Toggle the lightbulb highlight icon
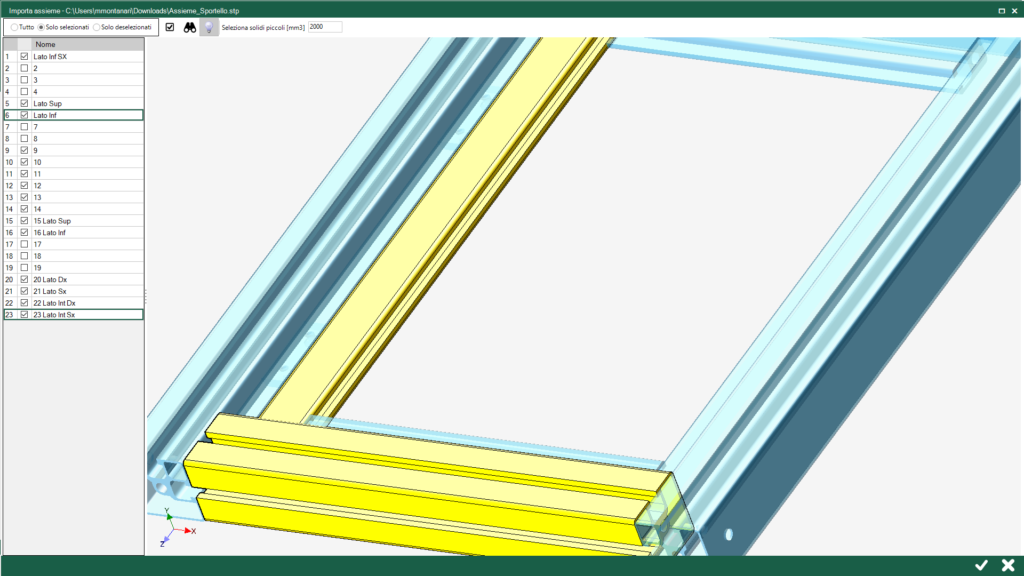1024x576 pixels. click(209, 27)
